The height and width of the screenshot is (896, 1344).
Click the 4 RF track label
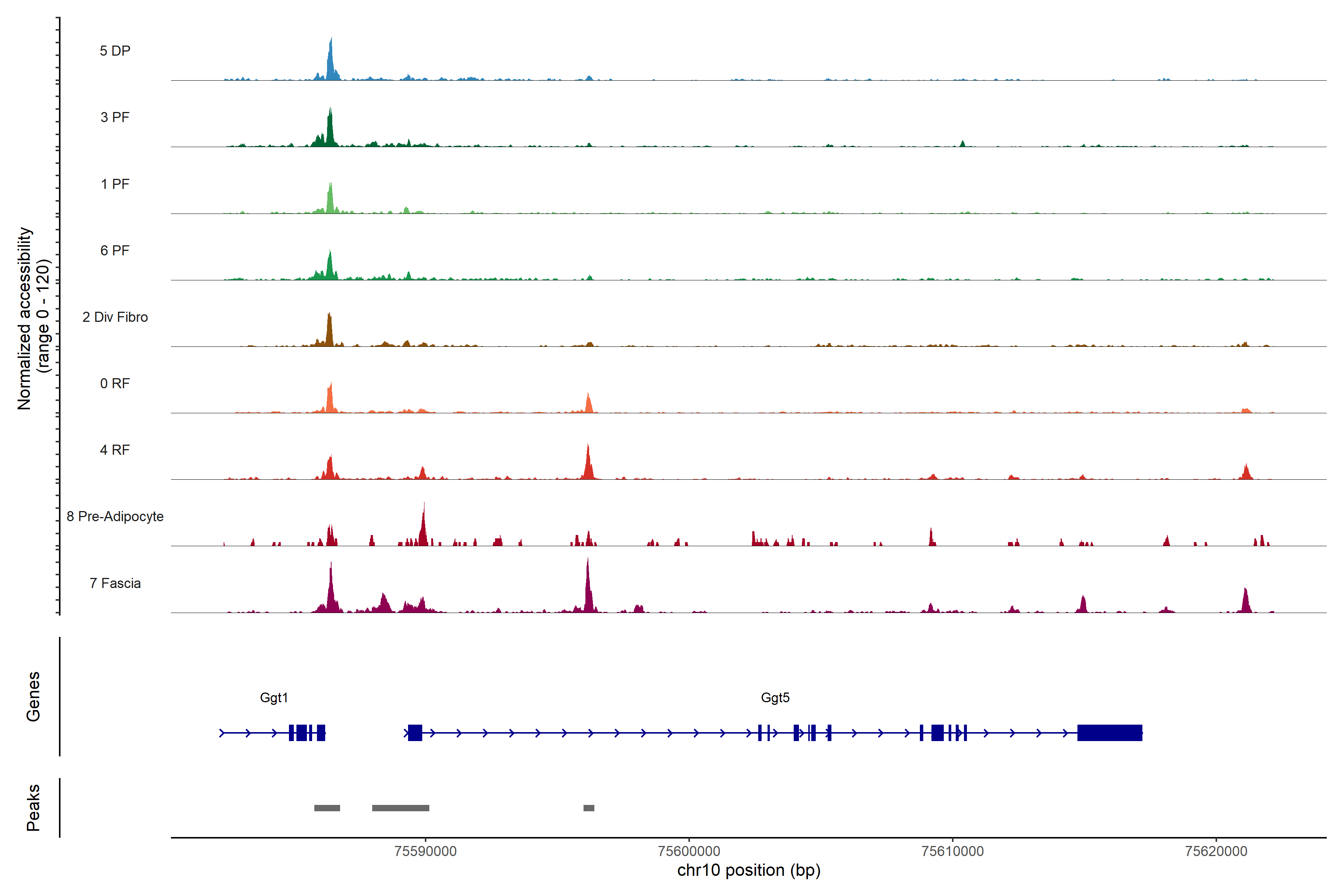115,450
